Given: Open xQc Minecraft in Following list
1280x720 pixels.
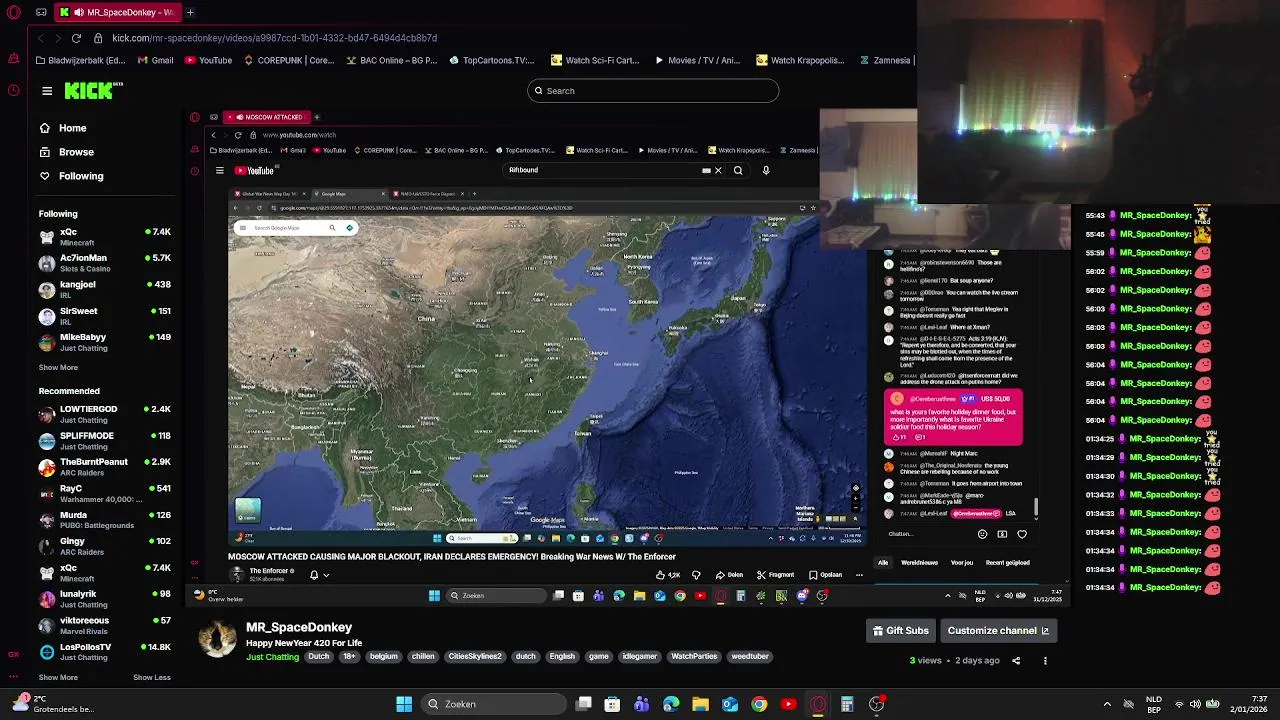Looking at the screenshot, I should point(104,237).
